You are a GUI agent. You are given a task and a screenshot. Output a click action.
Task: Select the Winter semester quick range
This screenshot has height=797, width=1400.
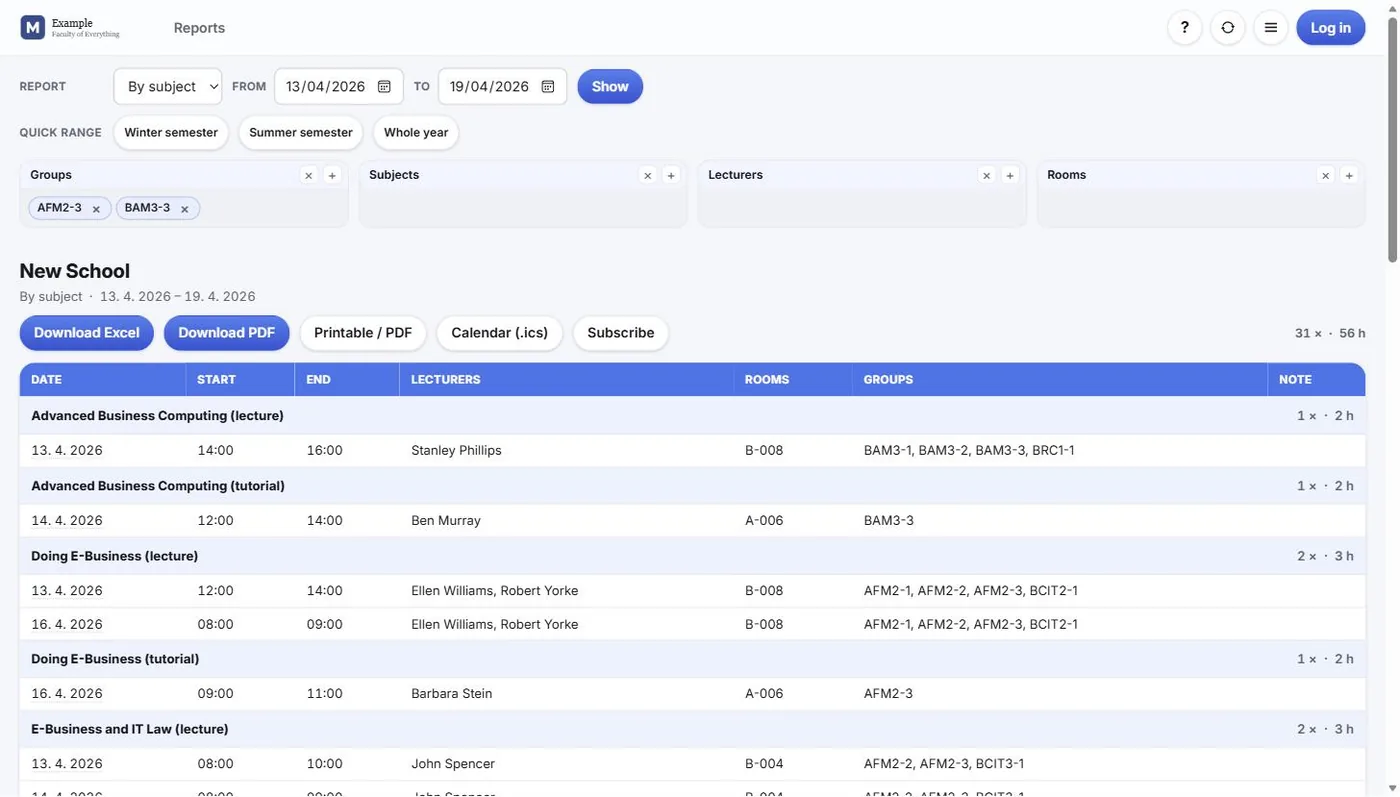point(171,133)
